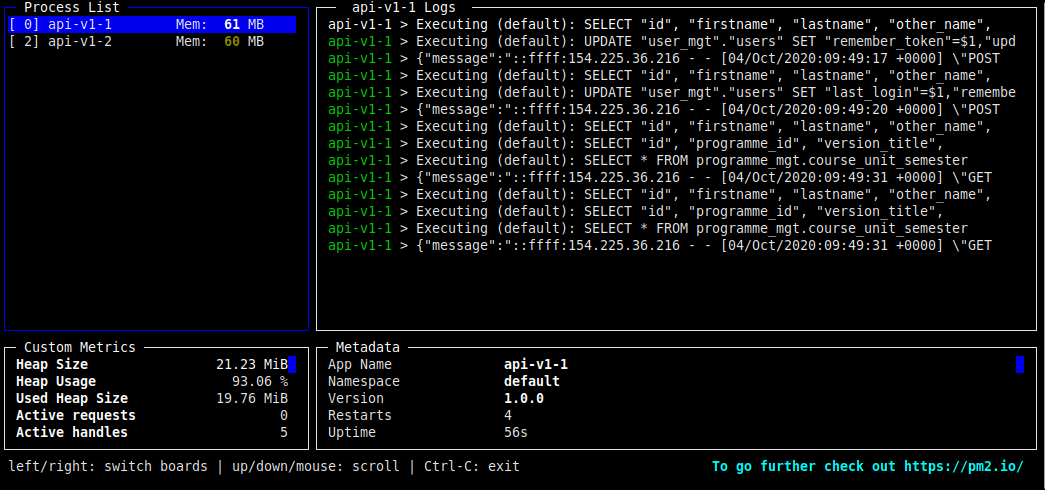Select the Metadata panel header
This screenshot has height=490, width=1045.
point(367,347)
